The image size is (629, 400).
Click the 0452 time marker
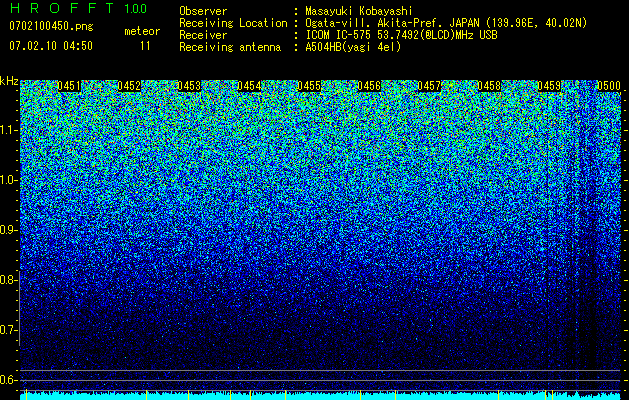tap(129, 86)
